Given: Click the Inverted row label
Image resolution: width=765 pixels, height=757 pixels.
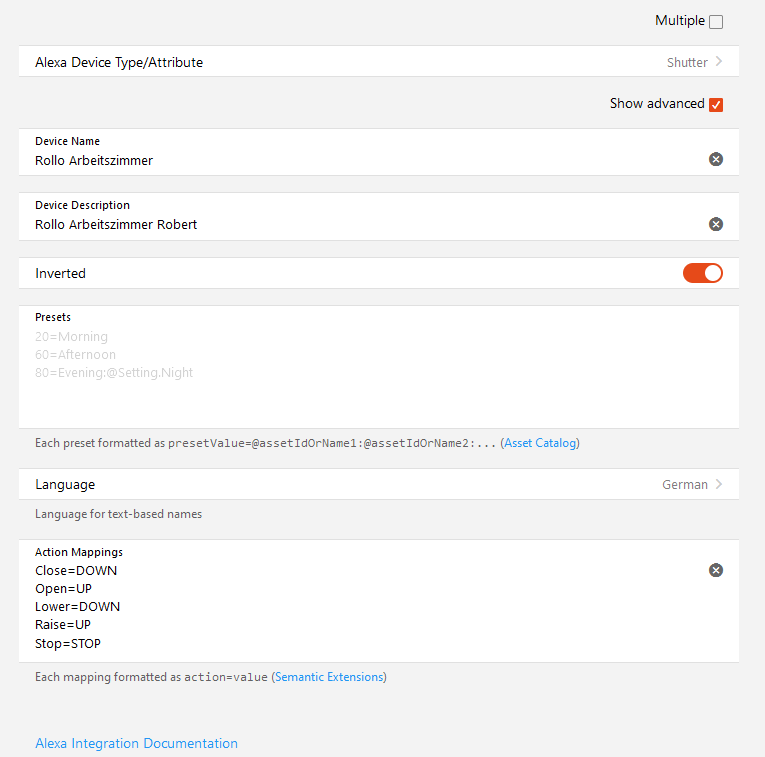Looking at the screenshot, I should (61, 273).
